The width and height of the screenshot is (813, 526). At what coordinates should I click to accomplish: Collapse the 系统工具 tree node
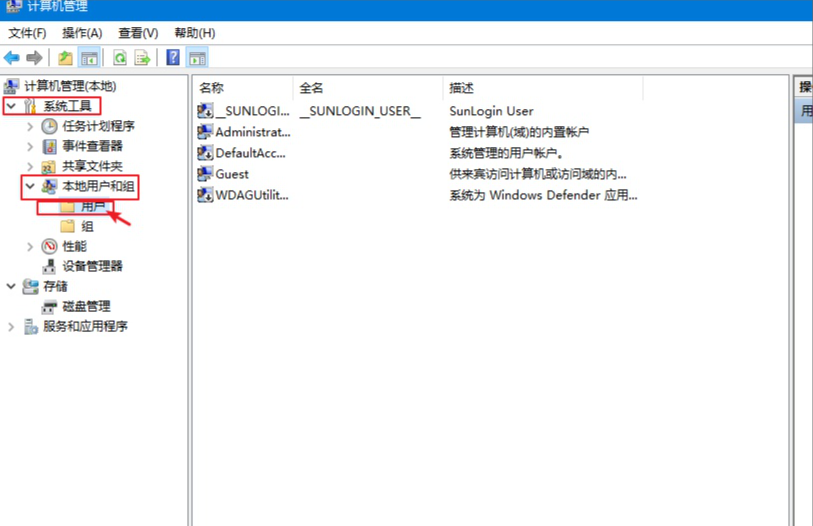coord(11,106)
